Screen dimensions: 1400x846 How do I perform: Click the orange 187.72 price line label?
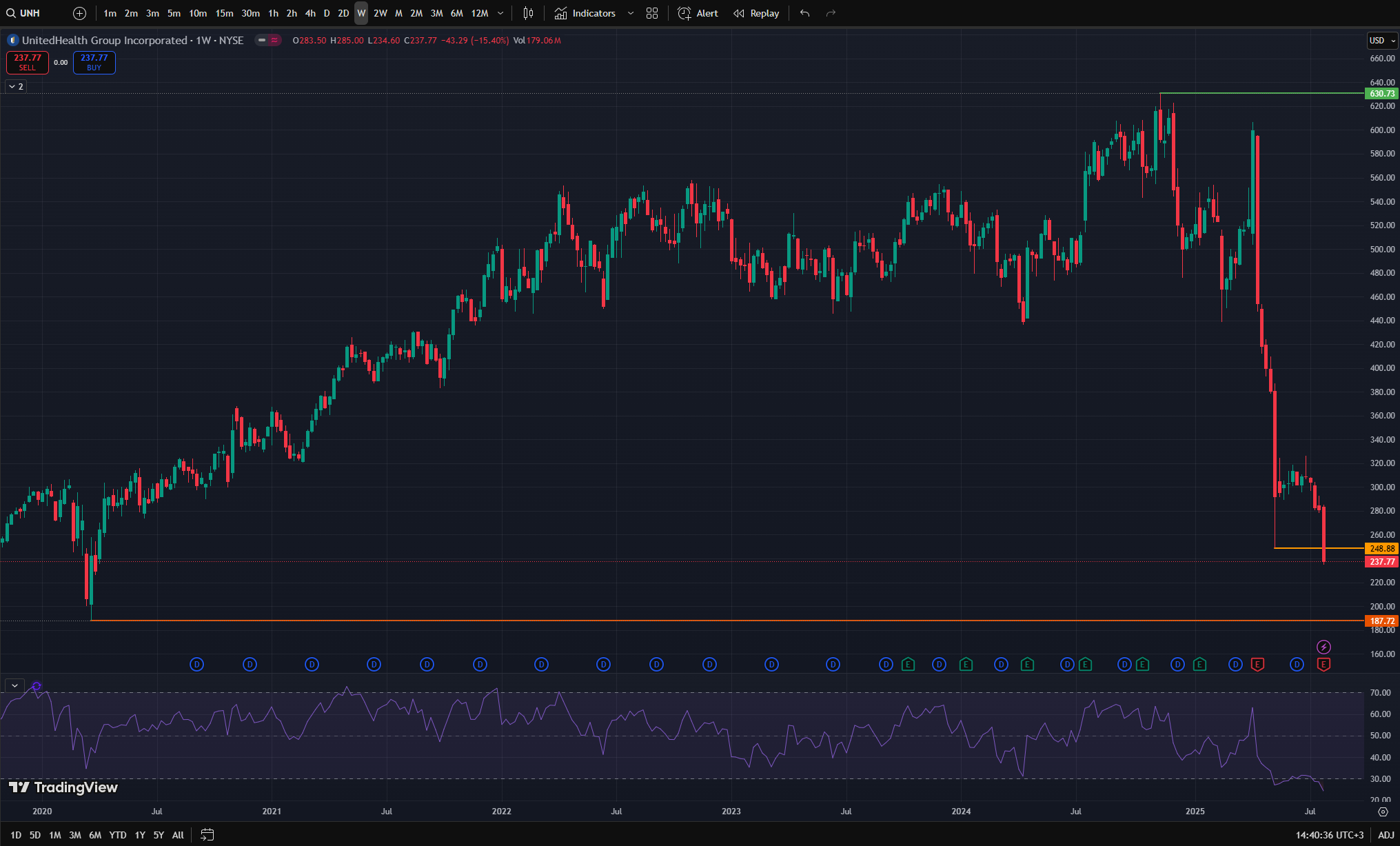pyautogui.click(x=1381, y=621)
